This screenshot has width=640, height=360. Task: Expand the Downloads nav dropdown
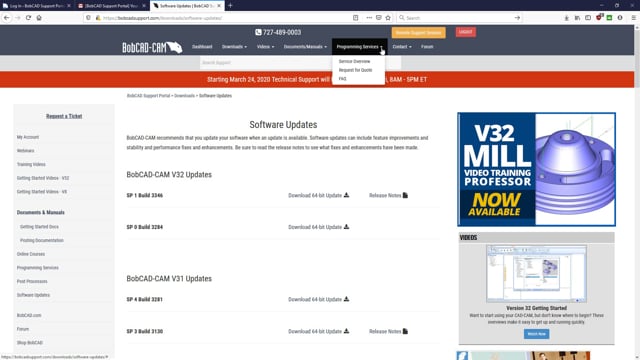(x=234, y=47)
